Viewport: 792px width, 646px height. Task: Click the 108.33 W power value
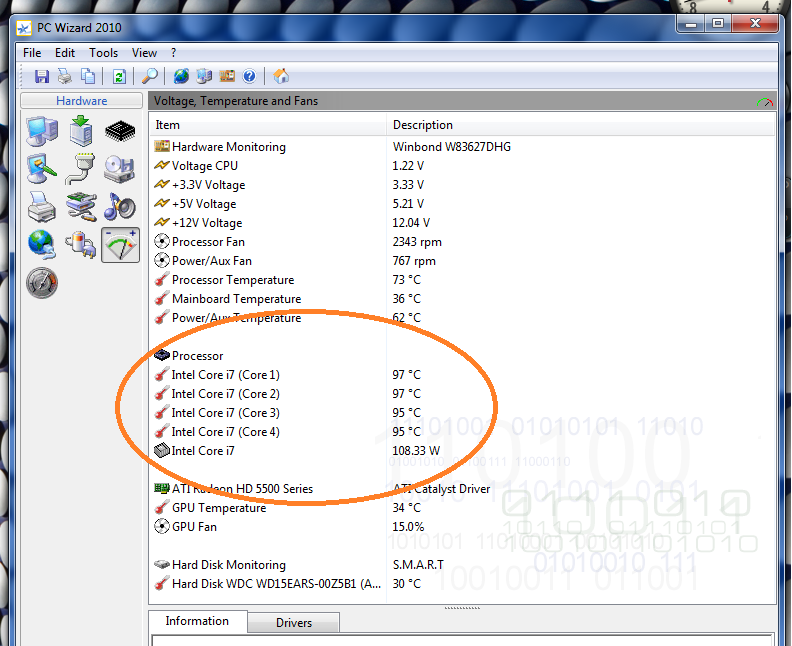[x=416, y=451]
